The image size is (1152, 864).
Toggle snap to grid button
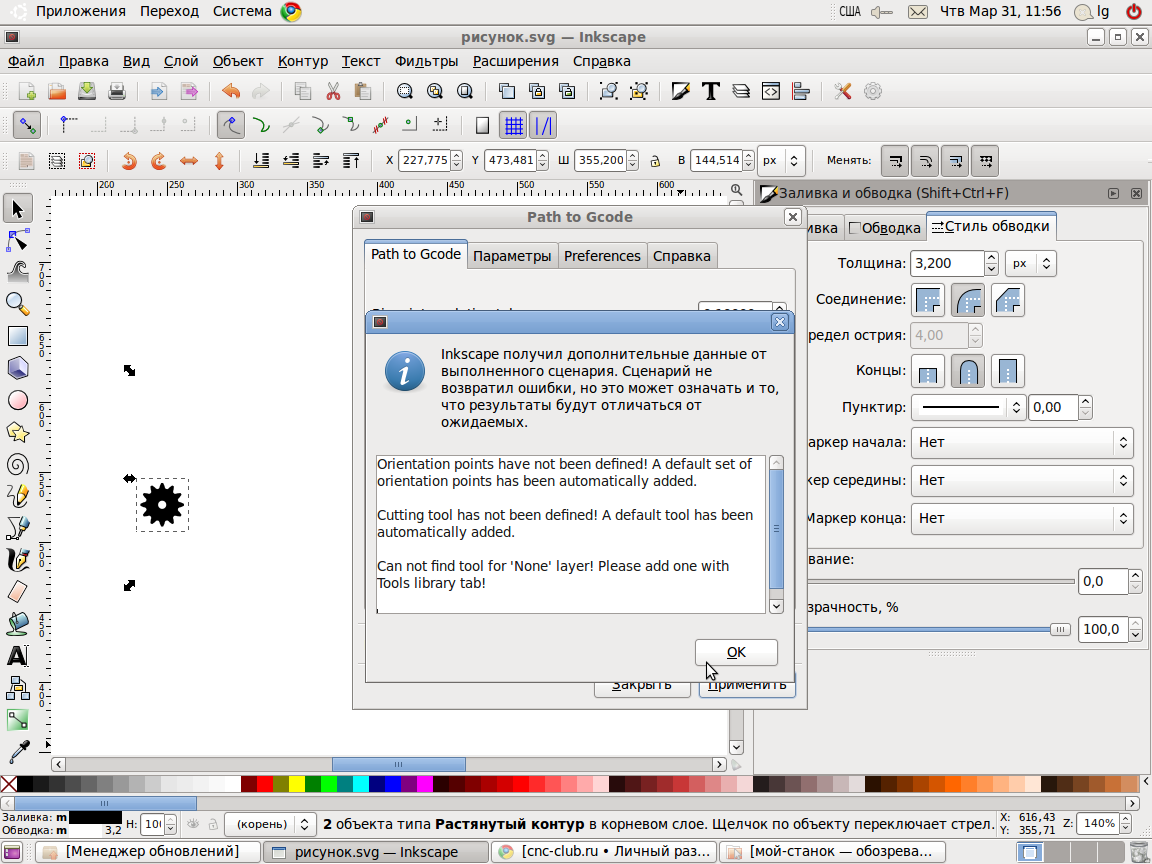[513, 126]
